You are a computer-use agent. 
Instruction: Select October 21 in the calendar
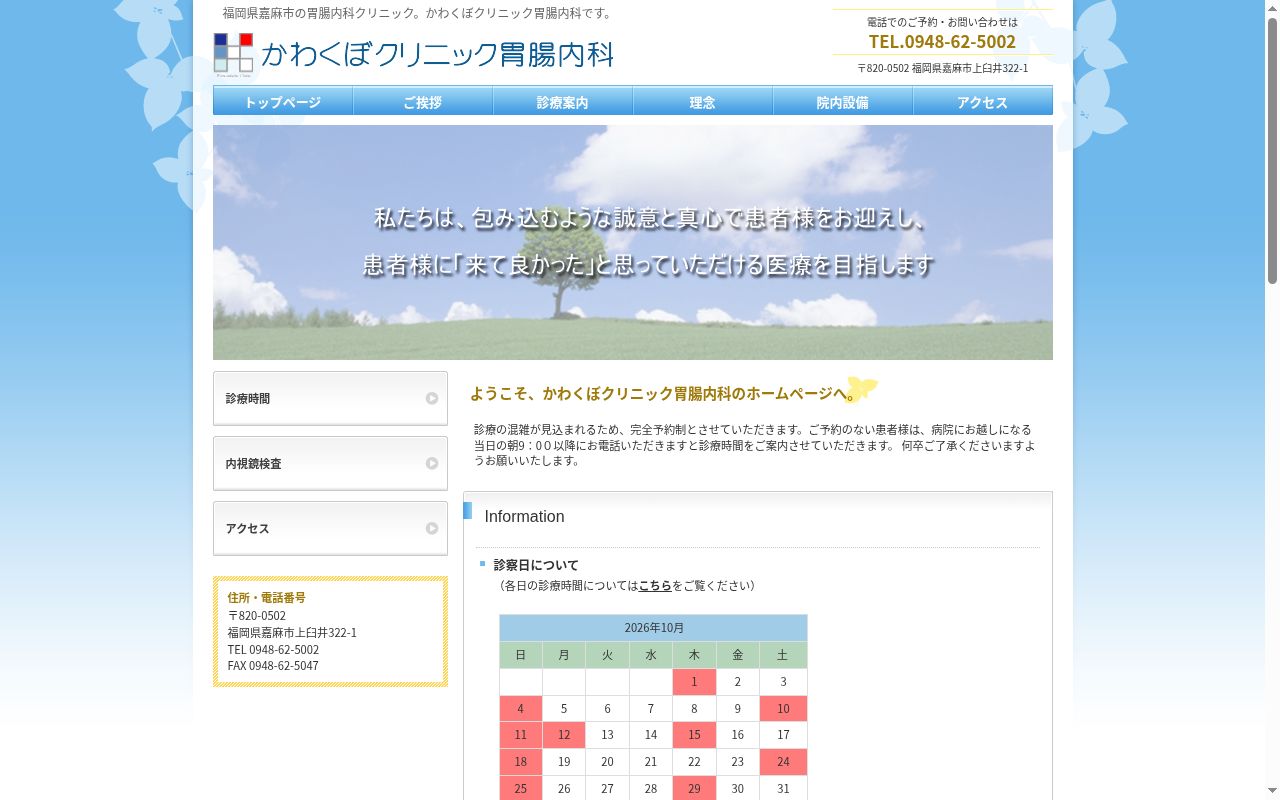(651, 762)
